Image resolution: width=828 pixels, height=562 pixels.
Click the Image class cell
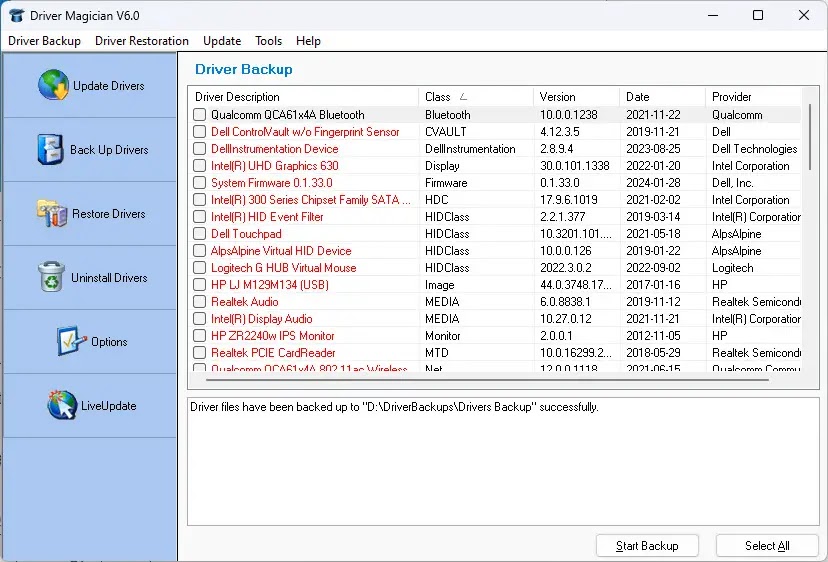tap(439, 285)
